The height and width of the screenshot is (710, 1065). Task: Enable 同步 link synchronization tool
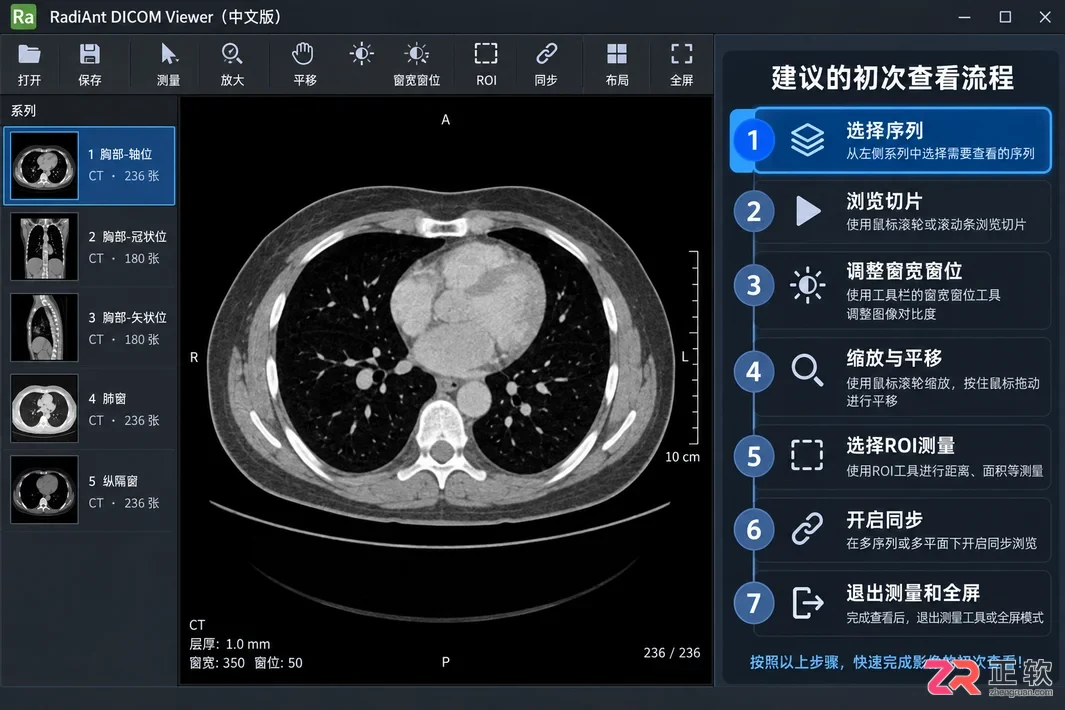click(x=546, y=54)
